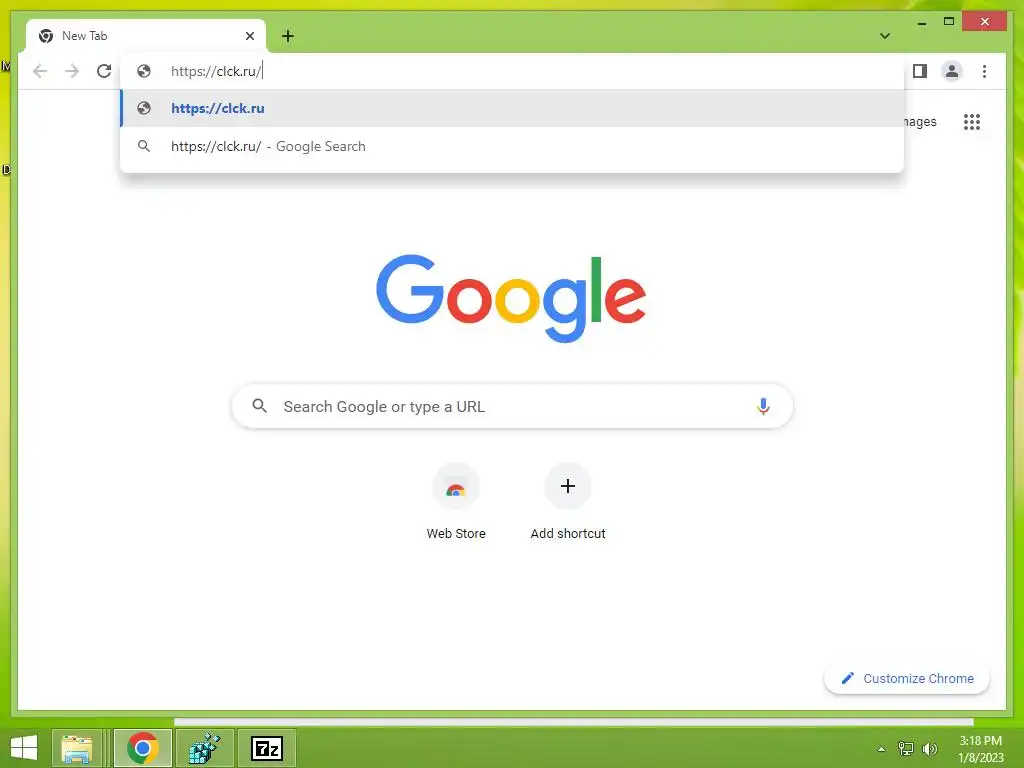
Task: Open the volume speaker tray icon
Action: tap(929, 749)
